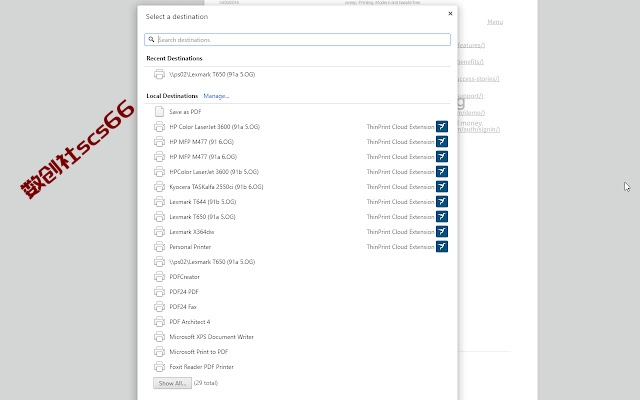This screenshot has height=400, width=640.
Task: Click printer icon beside Lexmark X364dw
Action: click(x=159, y=232)
